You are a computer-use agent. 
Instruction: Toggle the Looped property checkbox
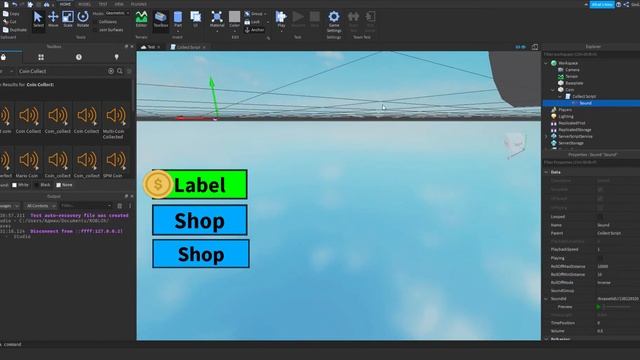click(x=600, y=217)
